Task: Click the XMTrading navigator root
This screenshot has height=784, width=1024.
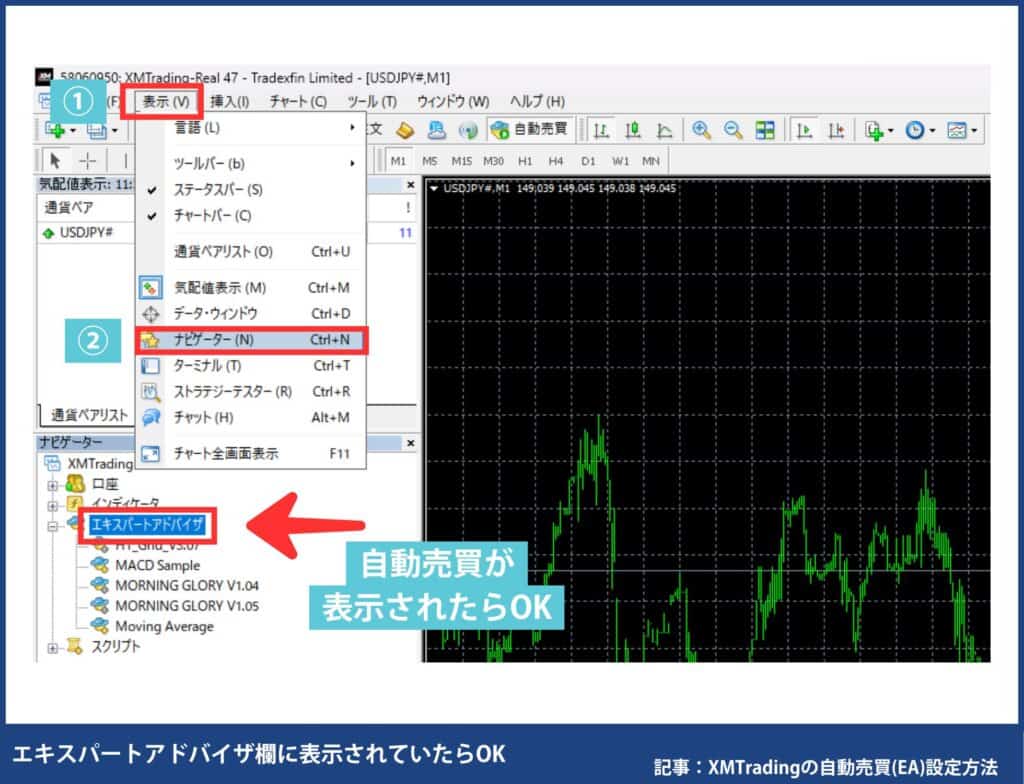Action: pyautogui.click(x=99, y=463)
